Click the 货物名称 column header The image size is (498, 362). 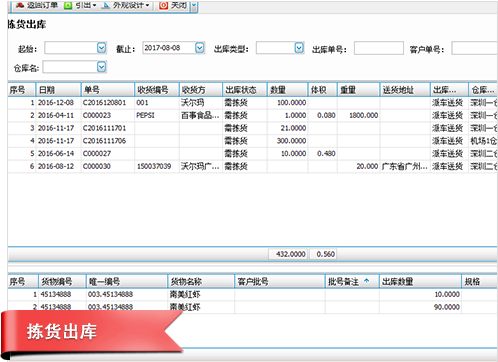tap(201, 282)
